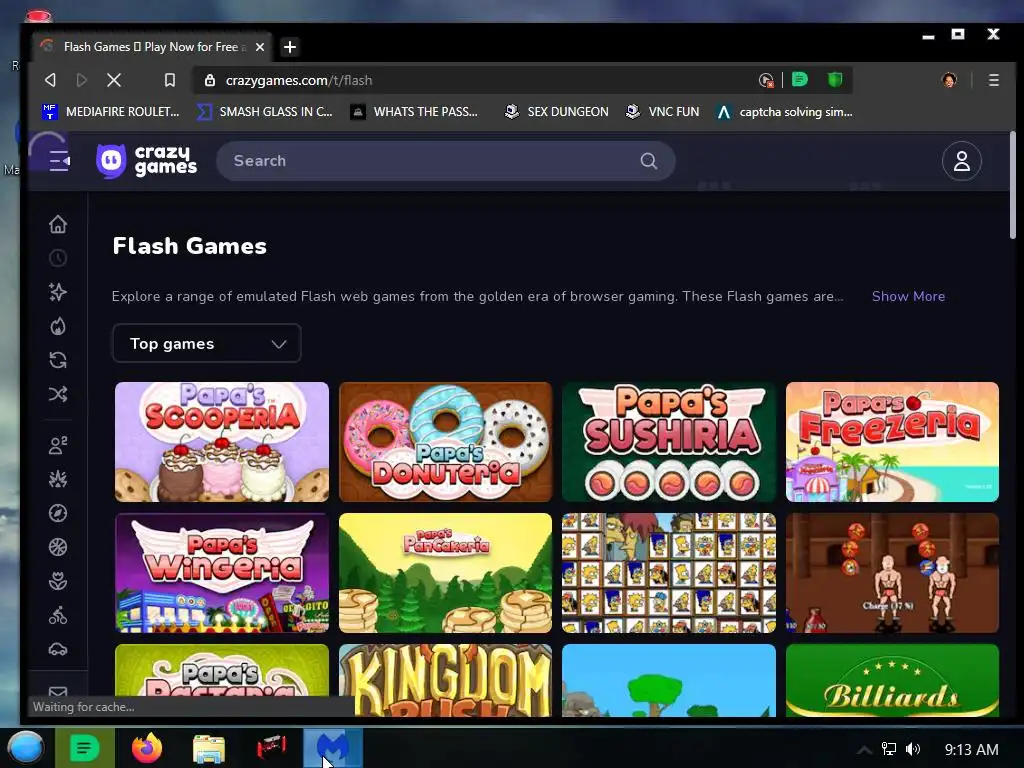
Task: Click the site lock icon
Action: pyautogui.click(x=210, y=80)
